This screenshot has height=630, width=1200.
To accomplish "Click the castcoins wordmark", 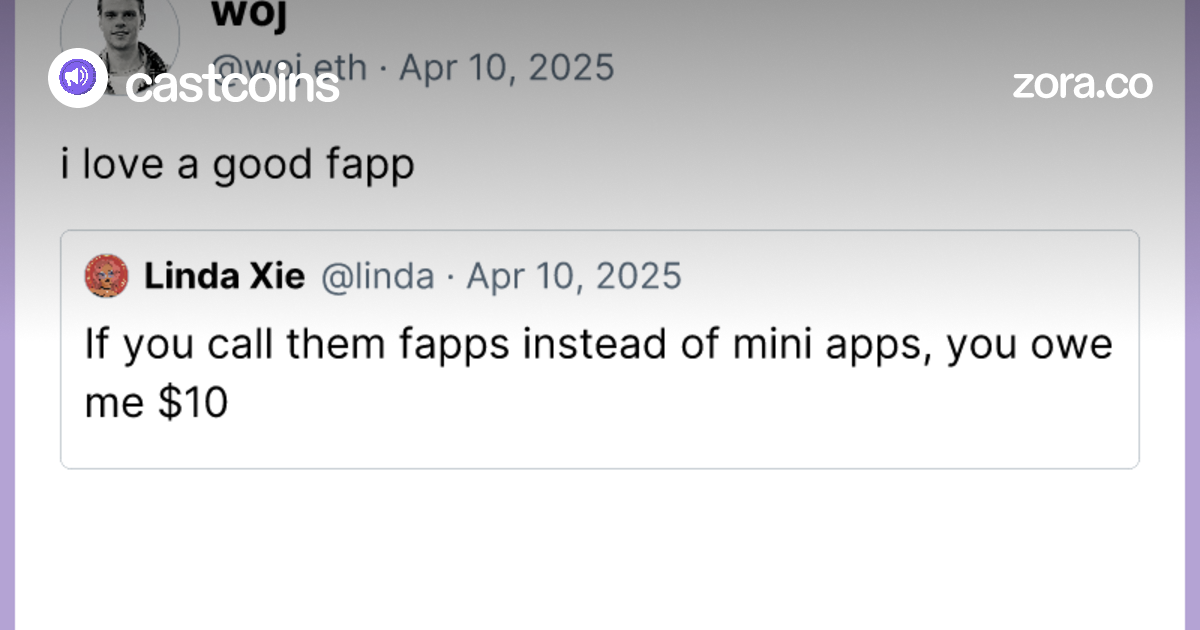I will tap(233, 84).
